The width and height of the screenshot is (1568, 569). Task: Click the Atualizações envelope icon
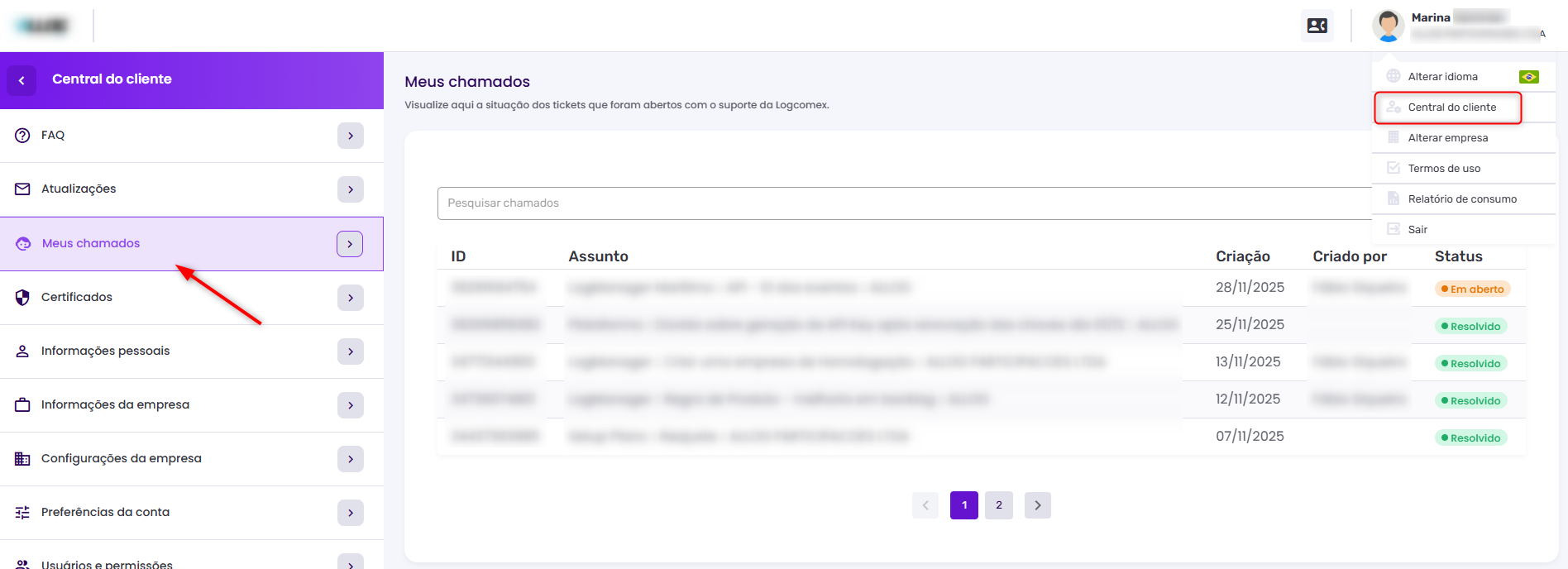point(22,189)
